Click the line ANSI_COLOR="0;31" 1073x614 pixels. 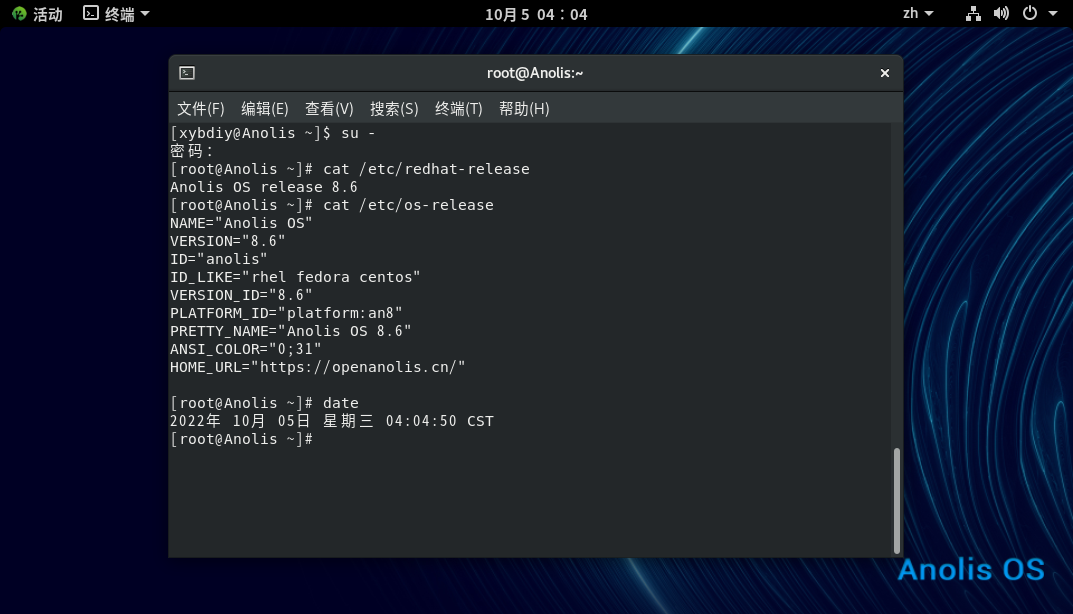pyautogui.click(x=246, y=349)
